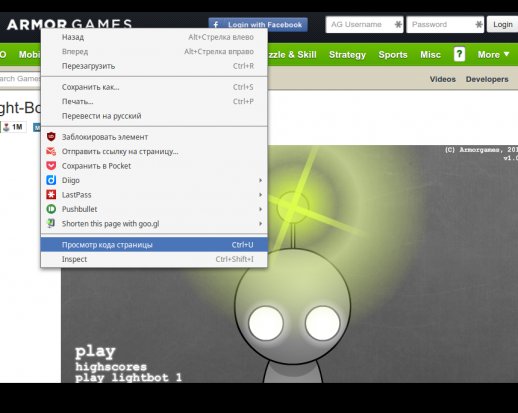This screenshot has width=518, height=413.
Task: Click the Armor Games logo
Action: [69, 24]
